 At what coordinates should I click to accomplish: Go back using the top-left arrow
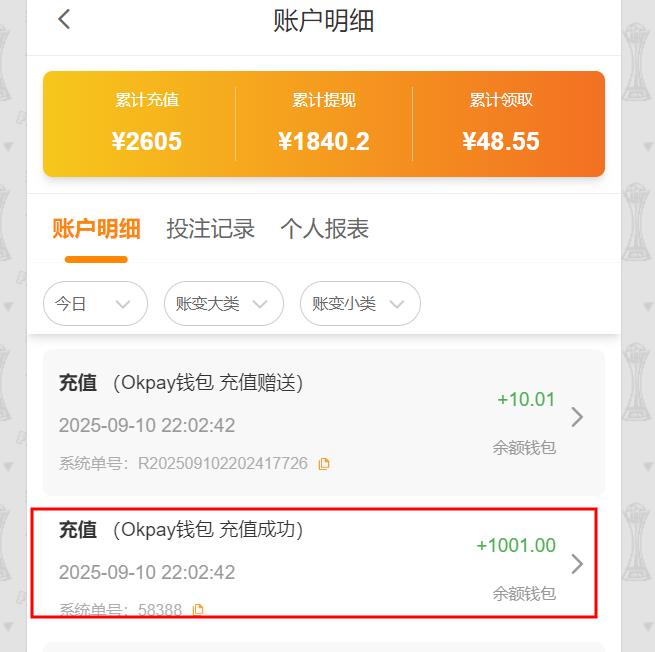click(64, 20)
